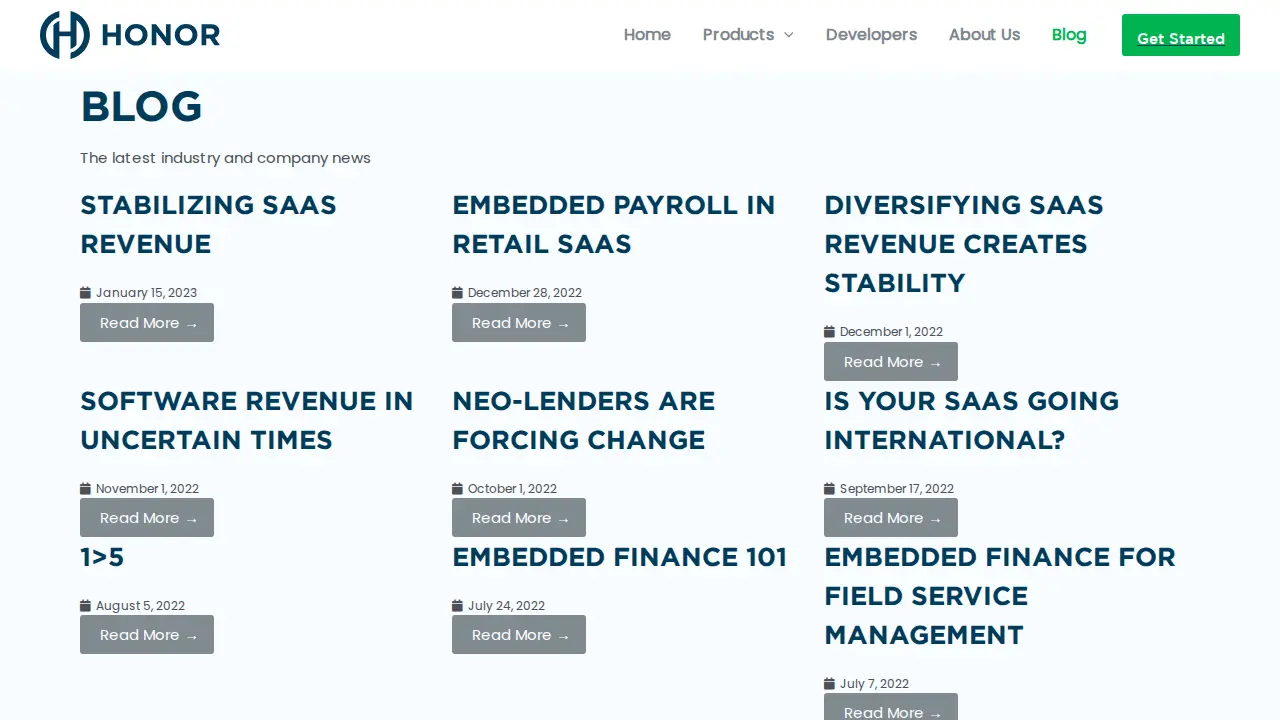
Task: Click the Products menu label
Action: [x=738, y=35]
